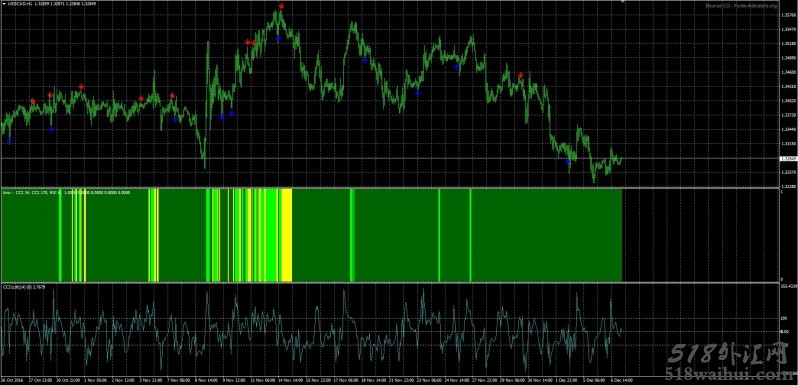
Task: Click the light green stripe near 24 Nov
Action: point(470,235)
